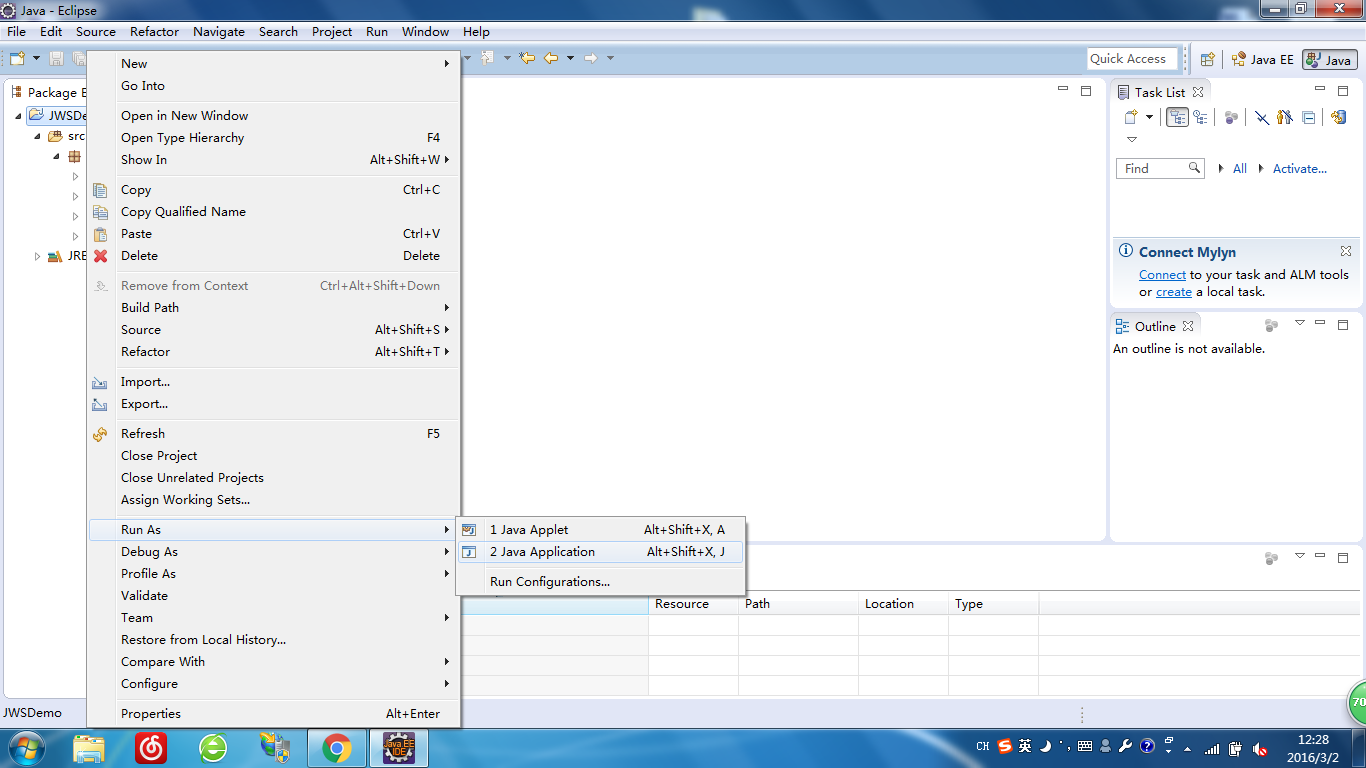Viewport: 1366px width, 768px height.
Task: Minimize the editor area
Action: 1063,90
